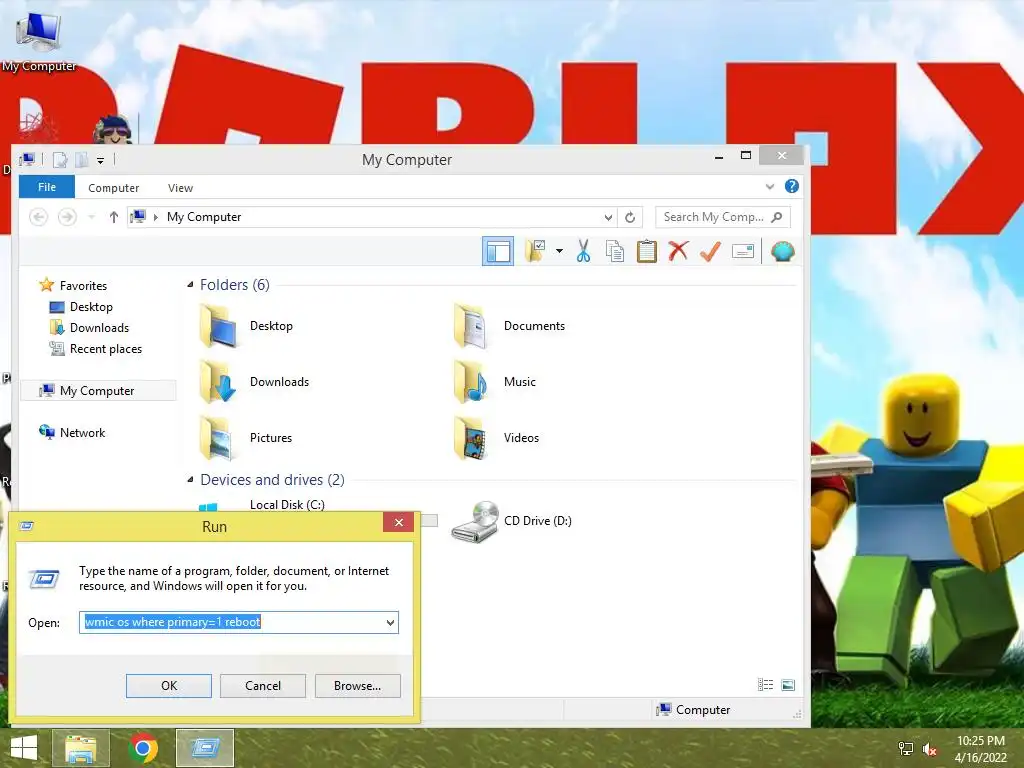Open the folder options toolbar icon
Viewport: 1024px width, 768px height.
(536, 251)
